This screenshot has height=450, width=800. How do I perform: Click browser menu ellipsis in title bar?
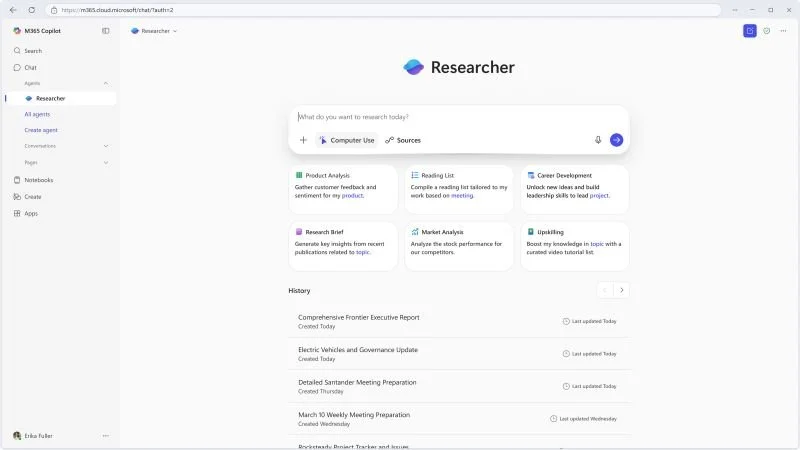tap(735, 10)
